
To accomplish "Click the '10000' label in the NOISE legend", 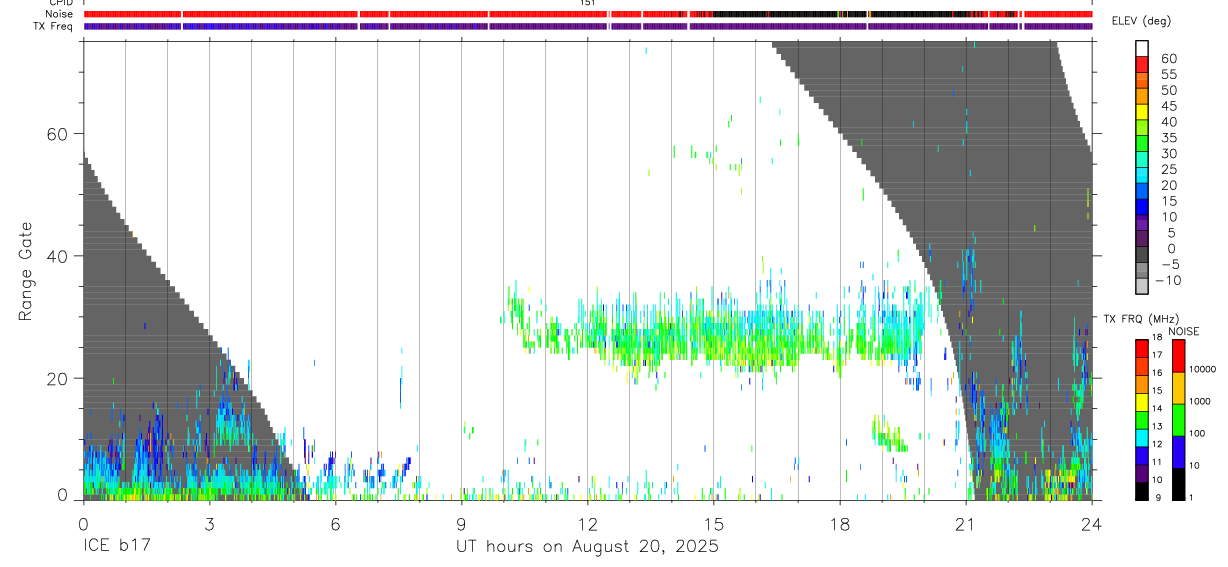I will pos(1202,369).
